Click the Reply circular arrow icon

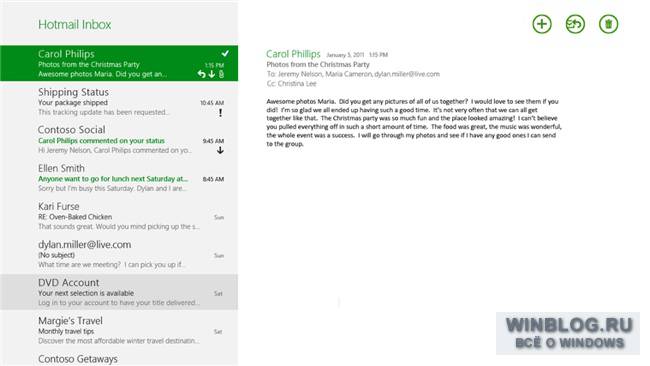(x=575, y=24)
